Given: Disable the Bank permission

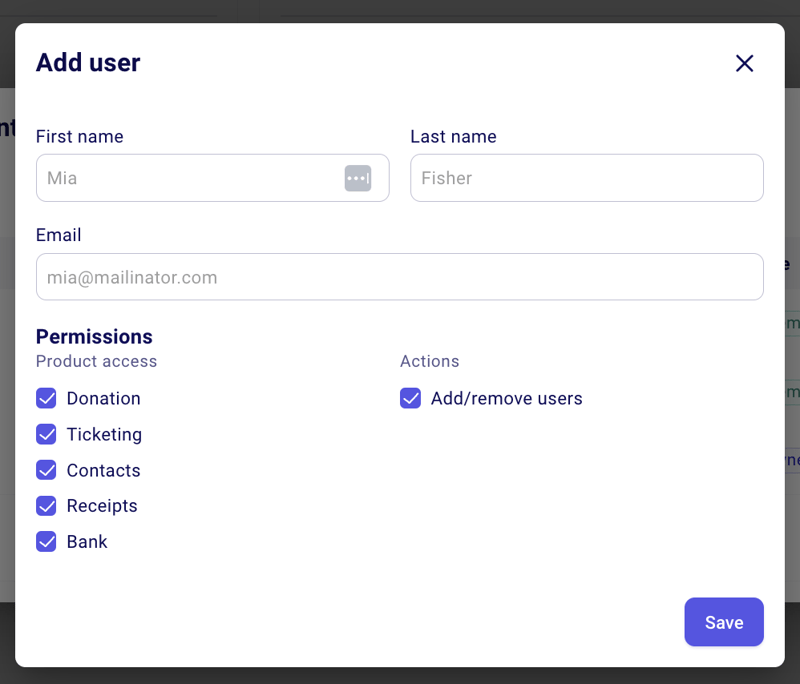Looking at the screenshot, I should [x=46, y=541].
